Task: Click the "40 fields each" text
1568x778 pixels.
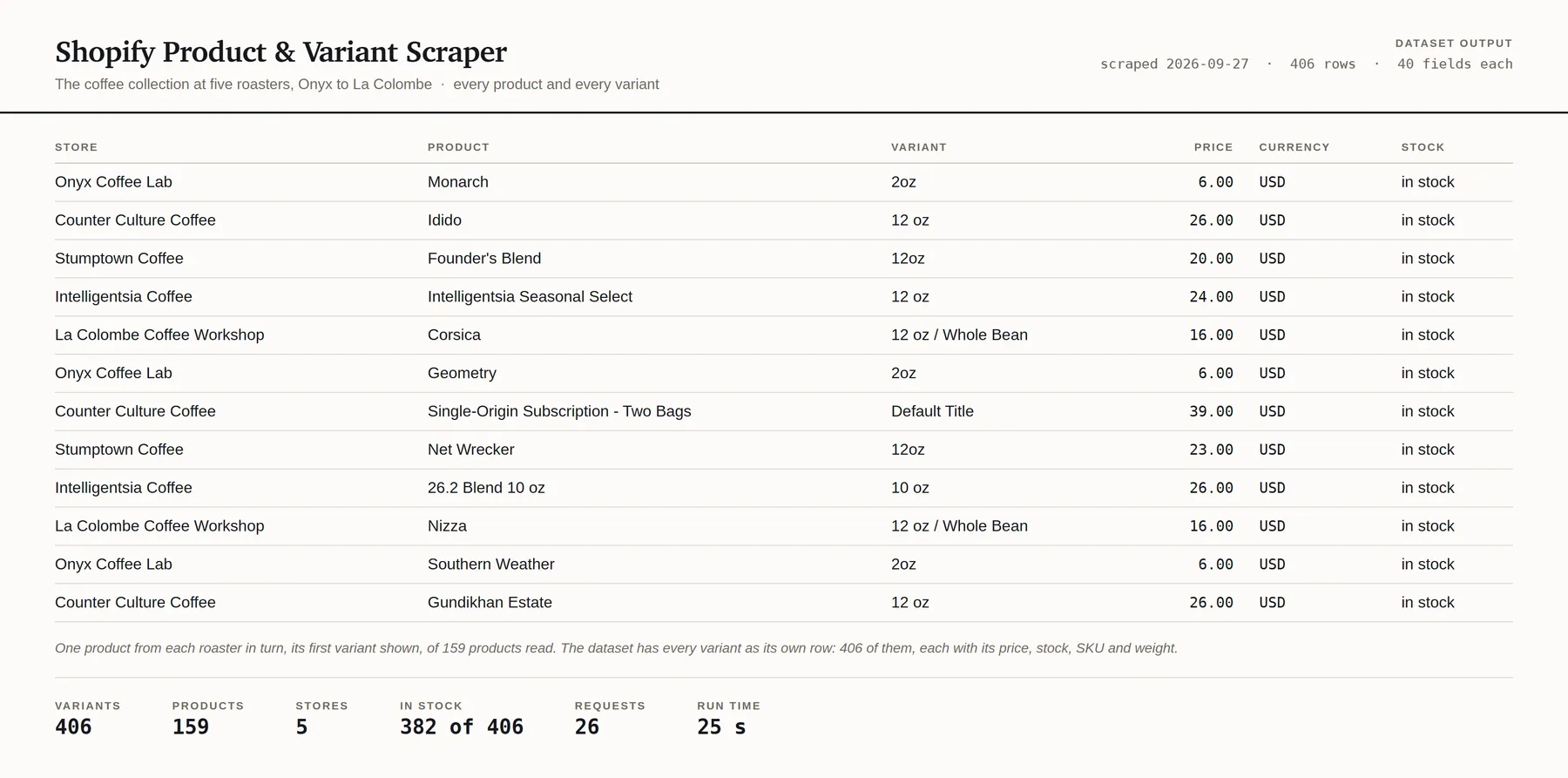Action: point(1455,64)
